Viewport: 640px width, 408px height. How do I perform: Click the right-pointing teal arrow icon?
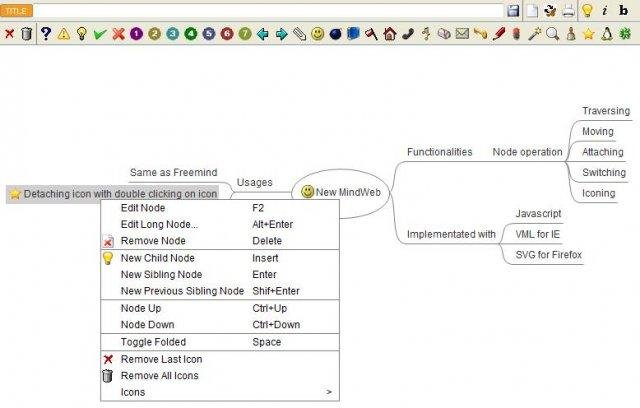(281, 33)
